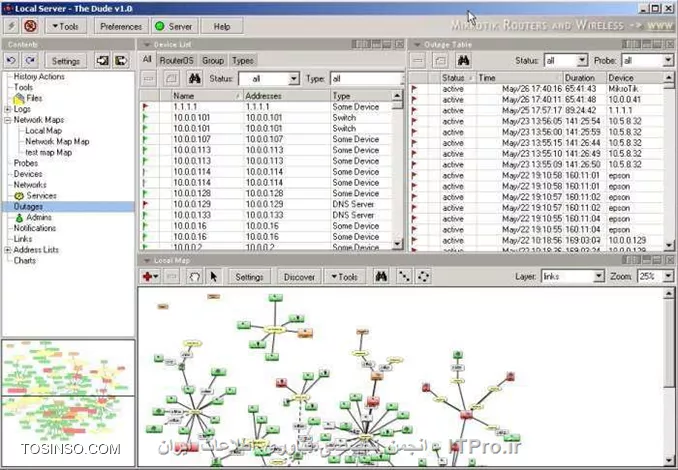Image resolution: width=678 pixels, height=470 pixels.
Task: Expand the Address Lists tree node
Action: pyautogui.click(x=7, y=250)
